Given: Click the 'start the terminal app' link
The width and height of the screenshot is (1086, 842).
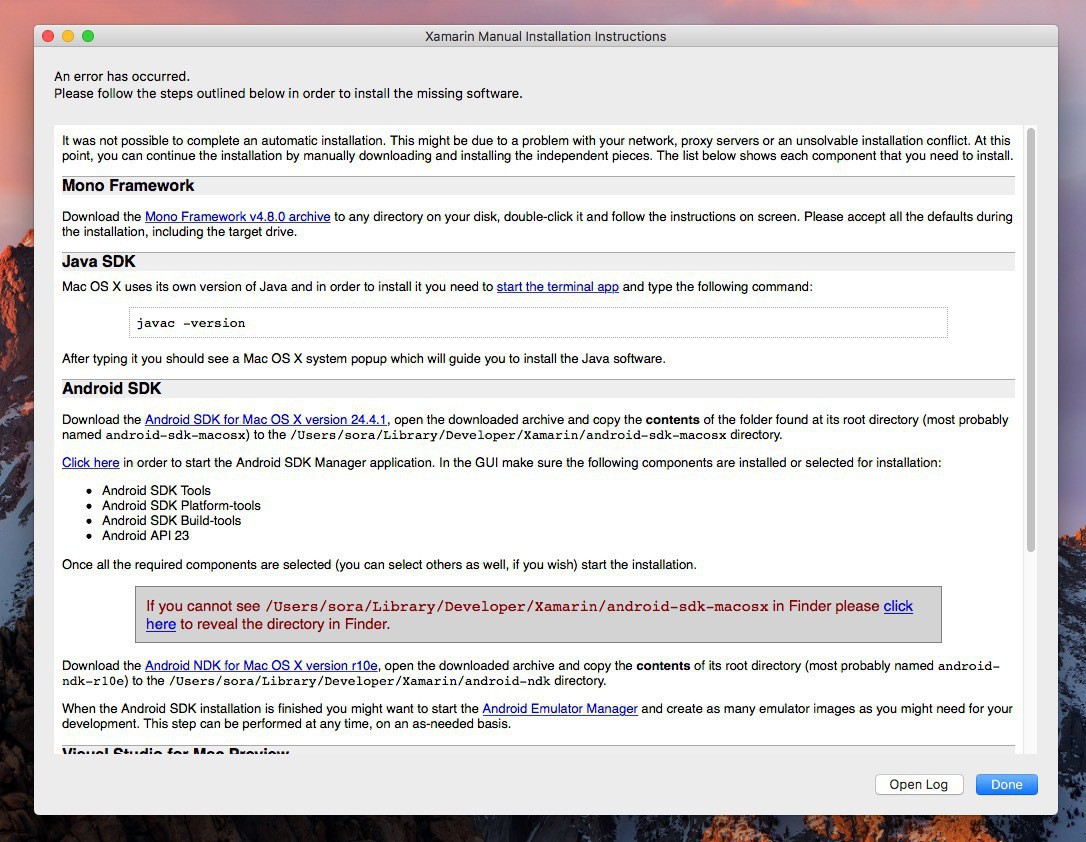Looking at the screenshot, I should (557, 287).
